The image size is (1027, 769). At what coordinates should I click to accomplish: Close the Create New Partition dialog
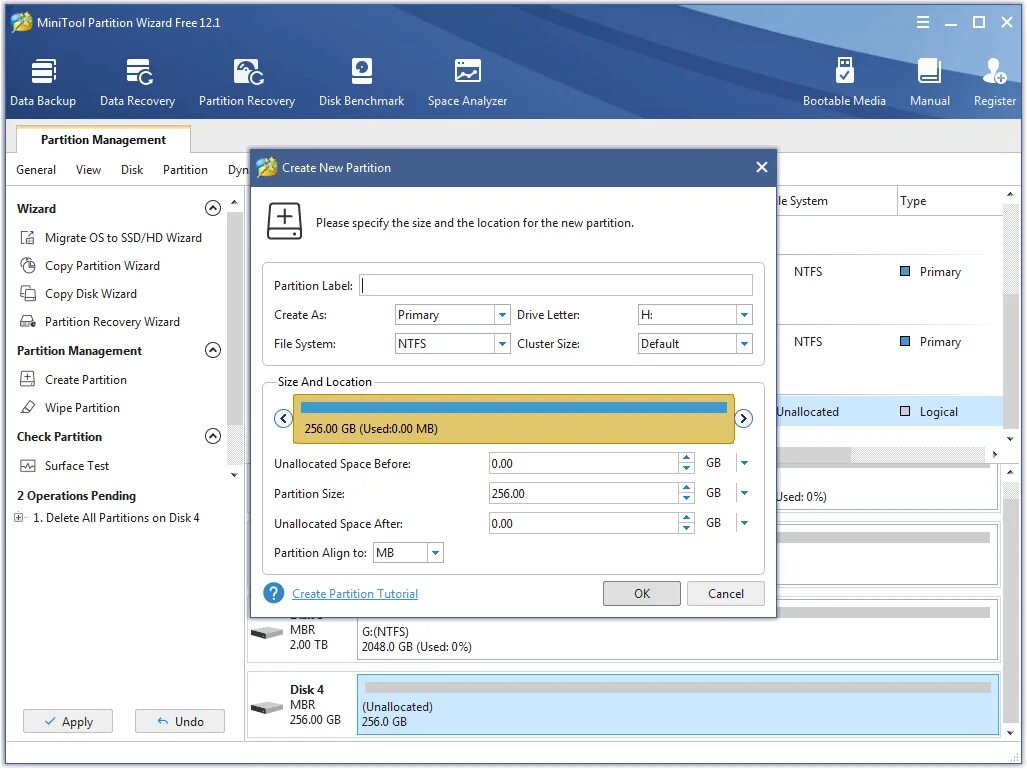(x=761, y=167)
